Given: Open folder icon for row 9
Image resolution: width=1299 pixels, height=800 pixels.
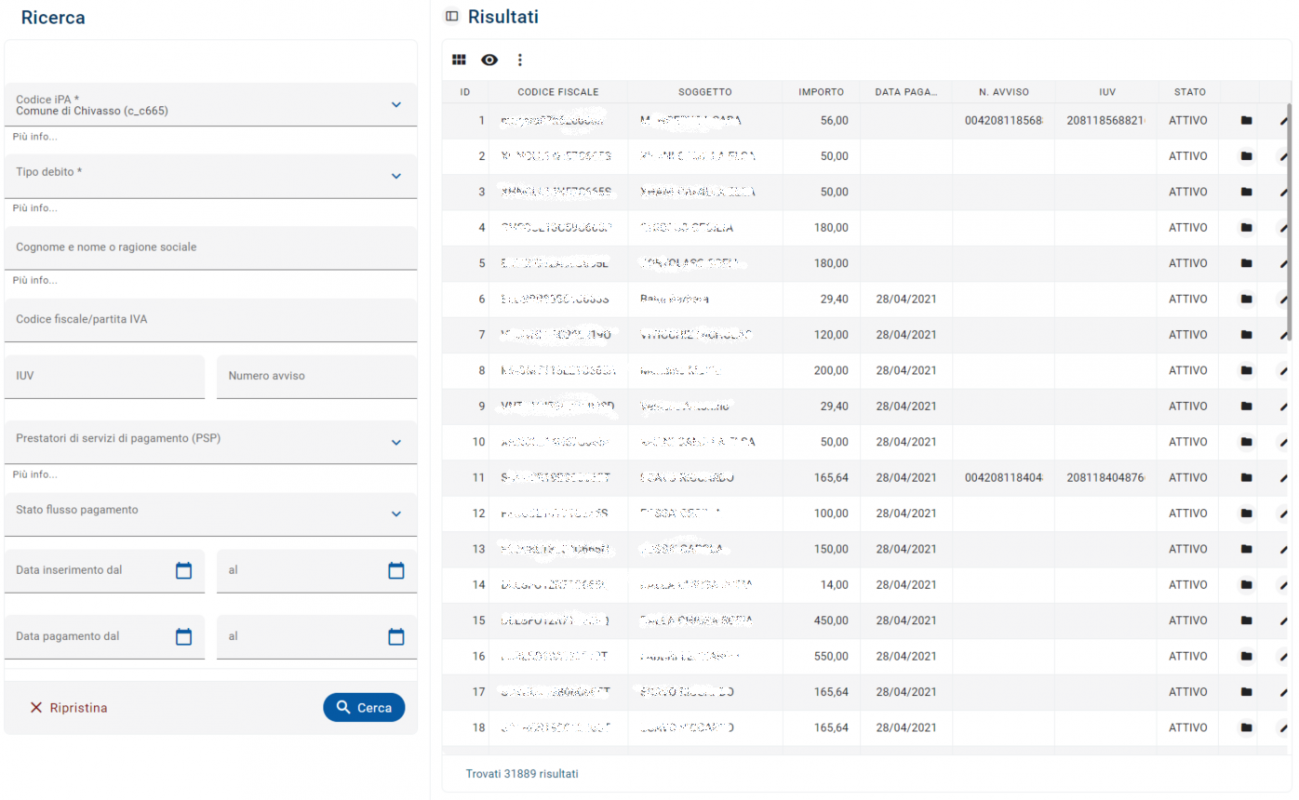Looking at the screenshot, I should click(x=1246, y=406).
